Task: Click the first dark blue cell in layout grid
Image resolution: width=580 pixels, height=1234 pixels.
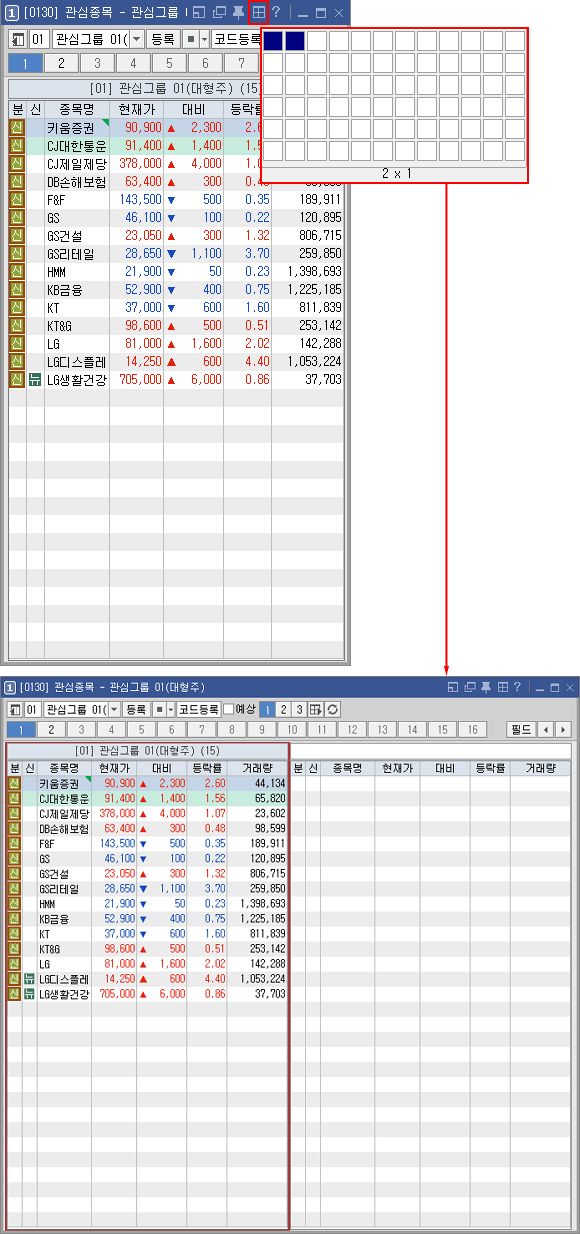Action: (272, 41)
